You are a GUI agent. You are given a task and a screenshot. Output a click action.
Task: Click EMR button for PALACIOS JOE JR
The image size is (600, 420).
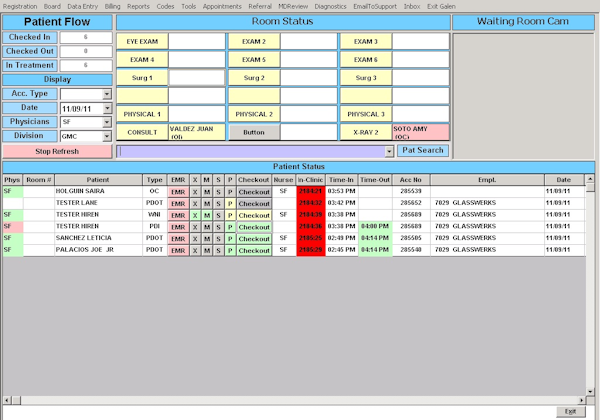(178, 251)
